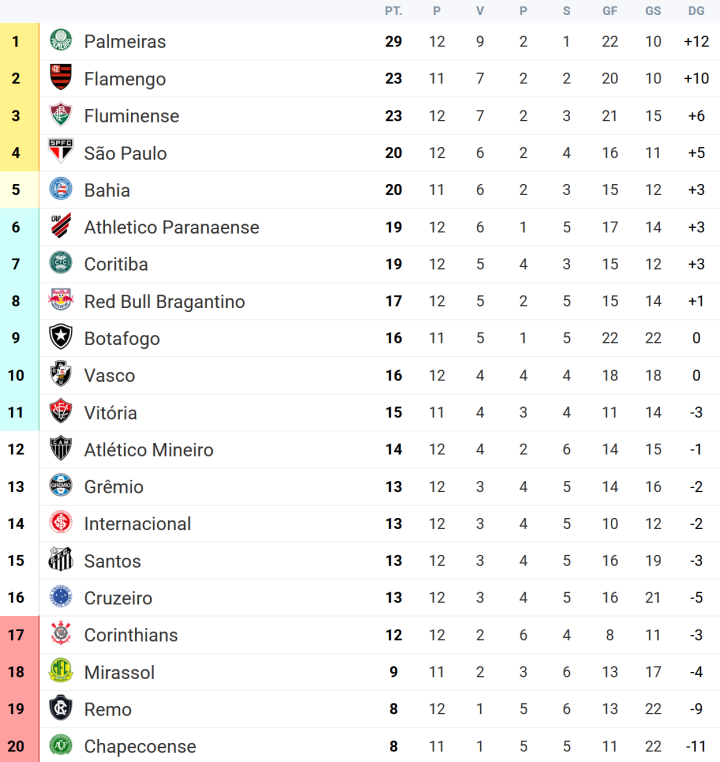The image size is (720, 762).
Task: Click the Internacional red crest
Action: (61, 522)
